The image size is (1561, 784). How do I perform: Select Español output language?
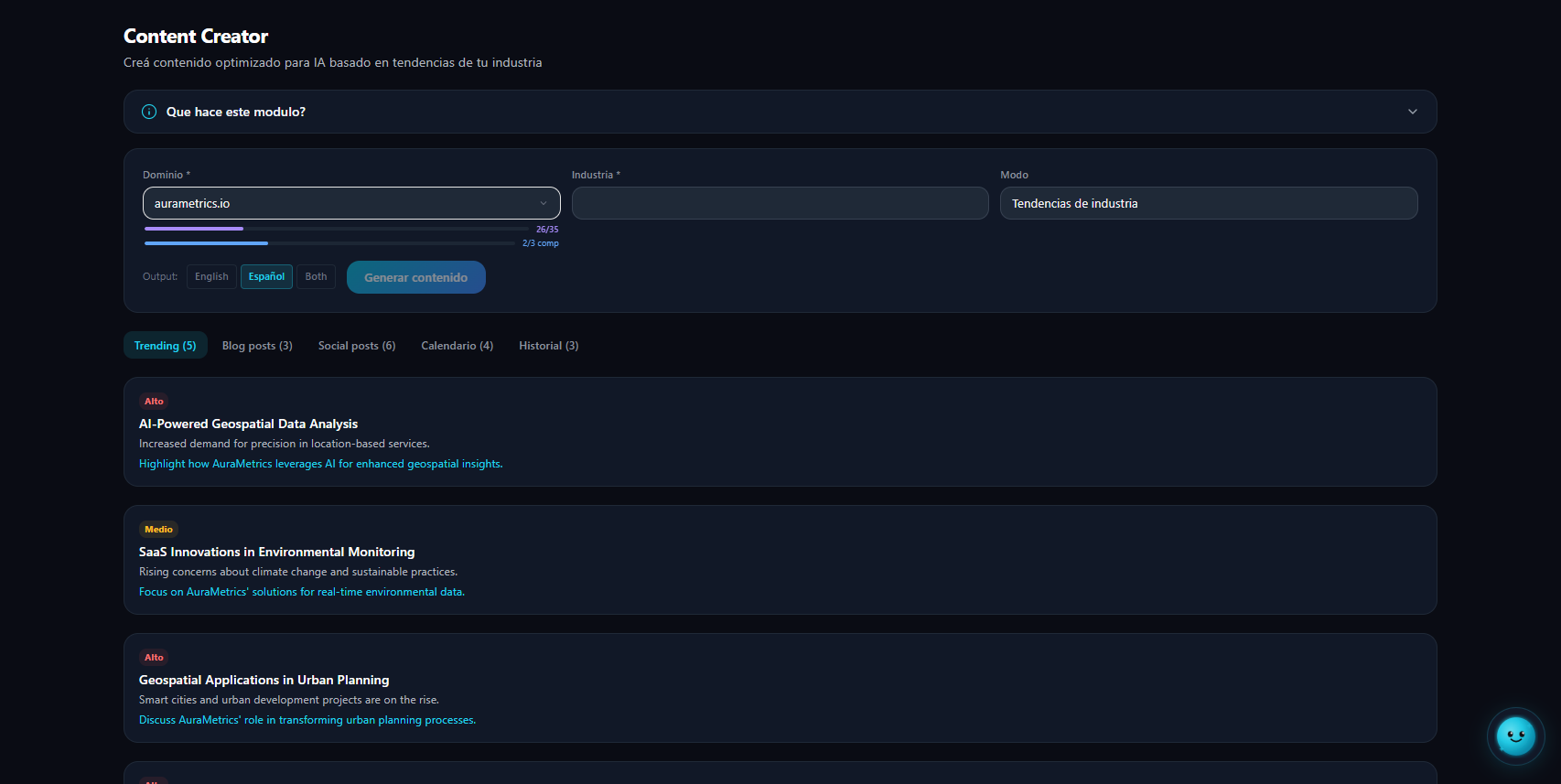(266, 276)
